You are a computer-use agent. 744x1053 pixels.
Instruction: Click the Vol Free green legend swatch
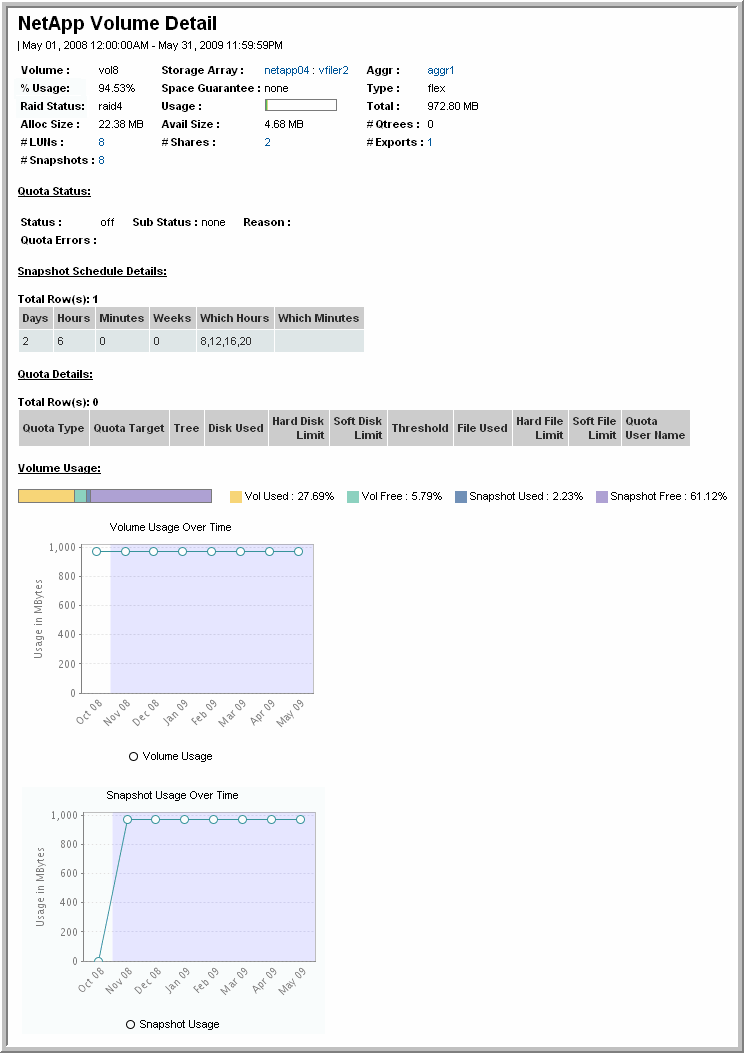pyautogui.click(x=353, y=497)
